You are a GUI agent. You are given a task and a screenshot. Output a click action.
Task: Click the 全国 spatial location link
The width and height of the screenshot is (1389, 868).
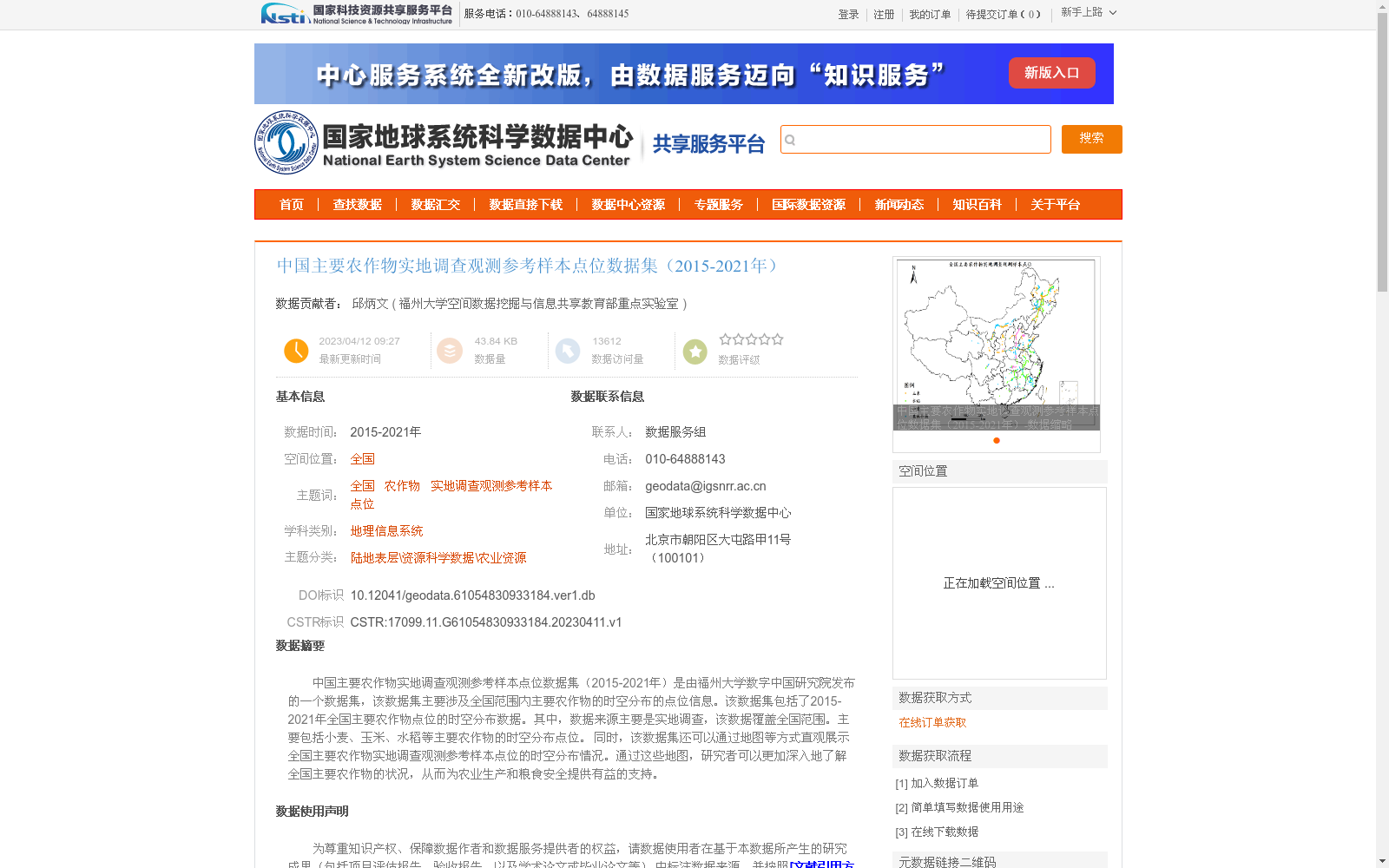363,459
